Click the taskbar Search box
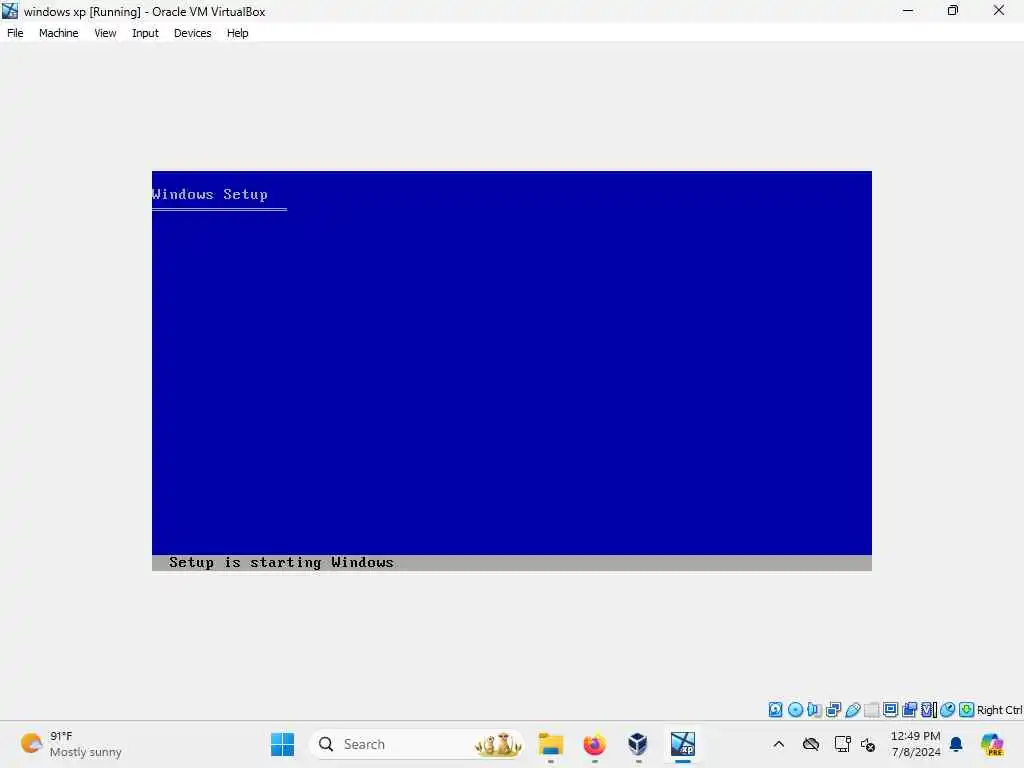1024x768 pixels. point(417,744)
